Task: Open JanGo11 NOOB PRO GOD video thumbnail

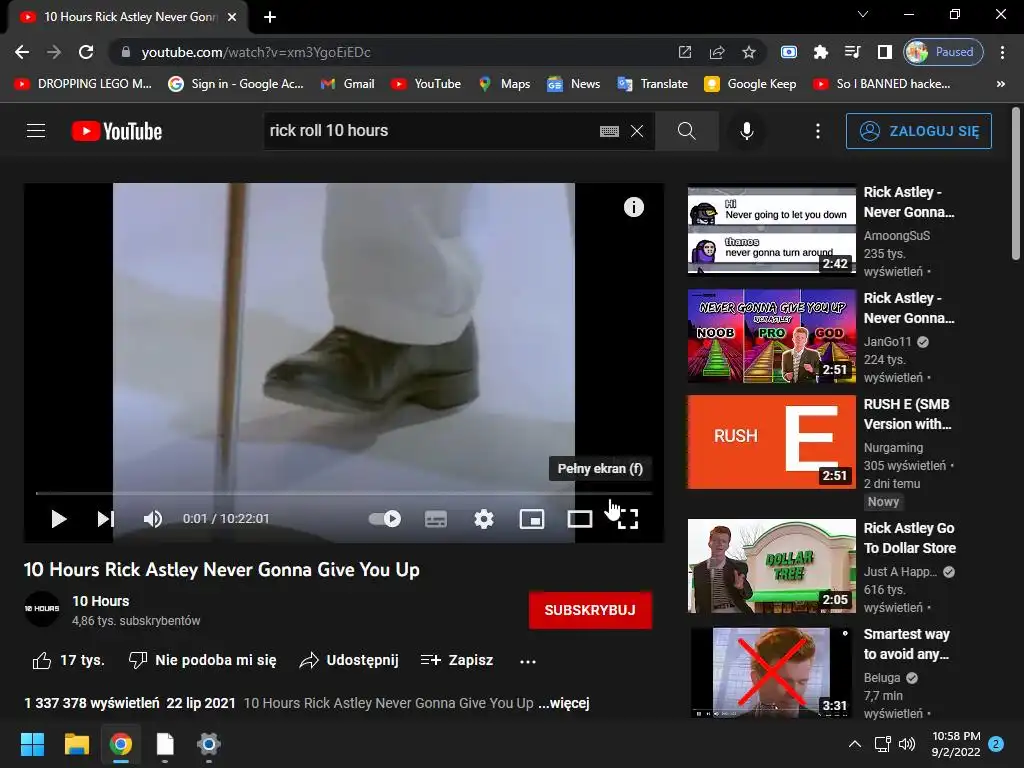Action: [771, 336]
